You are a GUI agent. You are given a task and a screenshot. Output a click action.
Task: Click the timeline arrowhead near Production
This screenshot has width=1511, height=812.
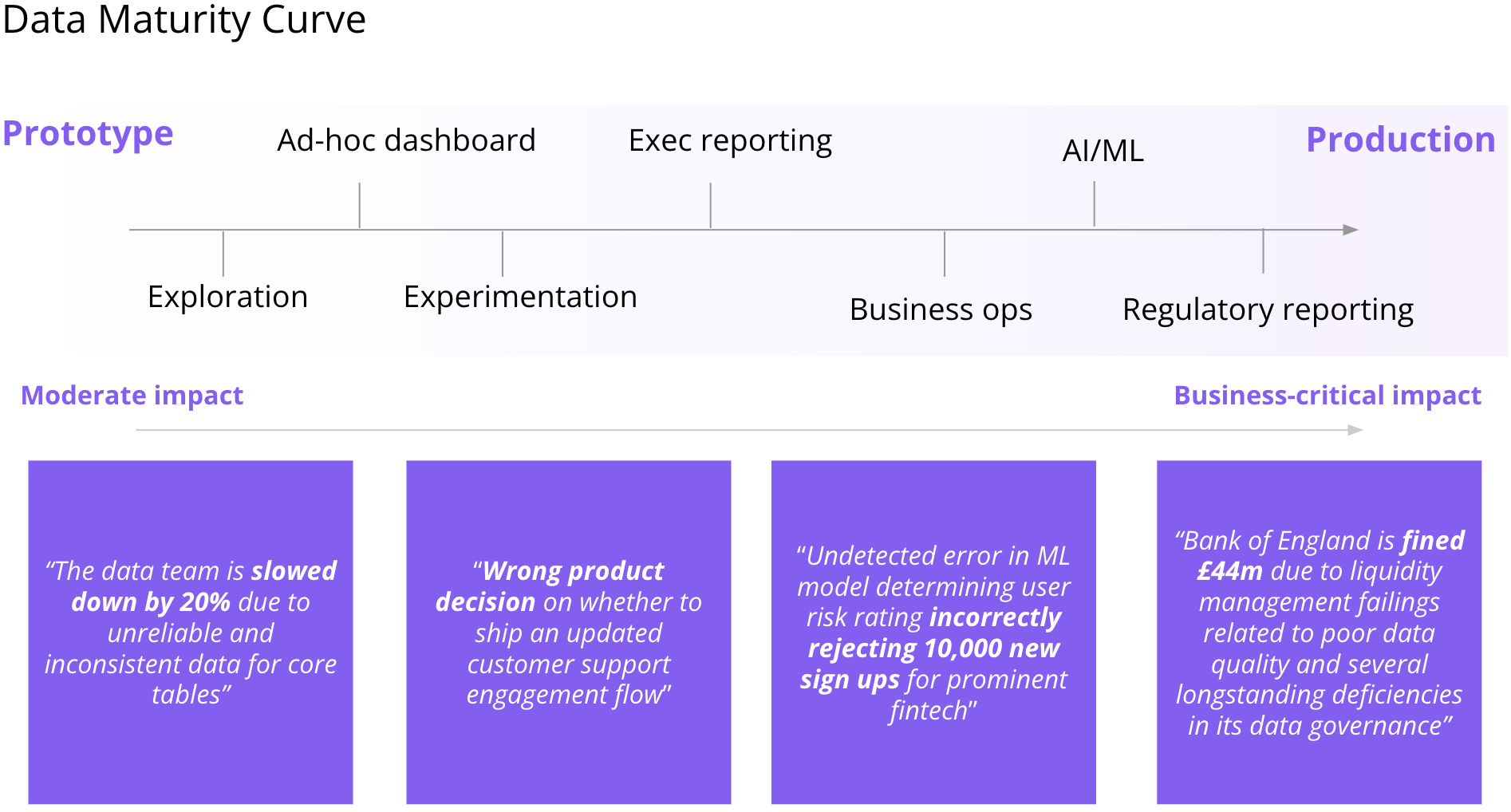(1351, 230)
